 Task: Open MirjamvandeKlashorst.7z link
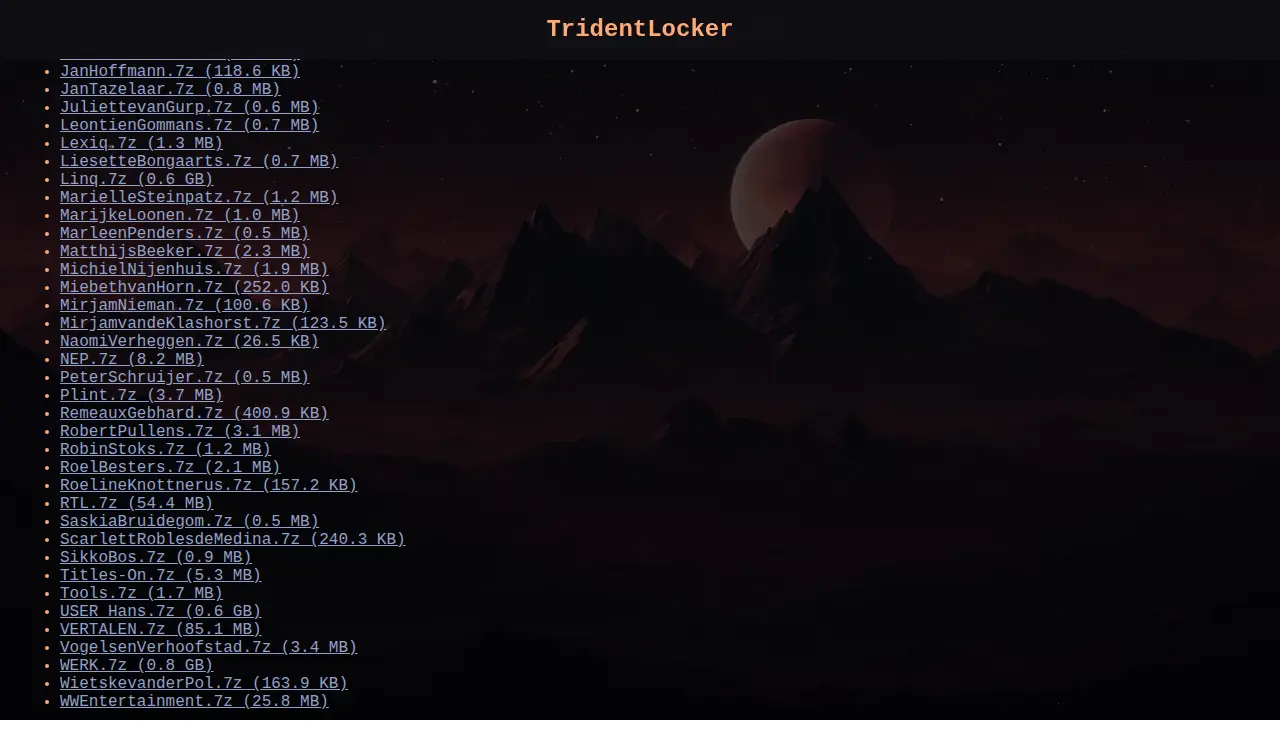223,324
